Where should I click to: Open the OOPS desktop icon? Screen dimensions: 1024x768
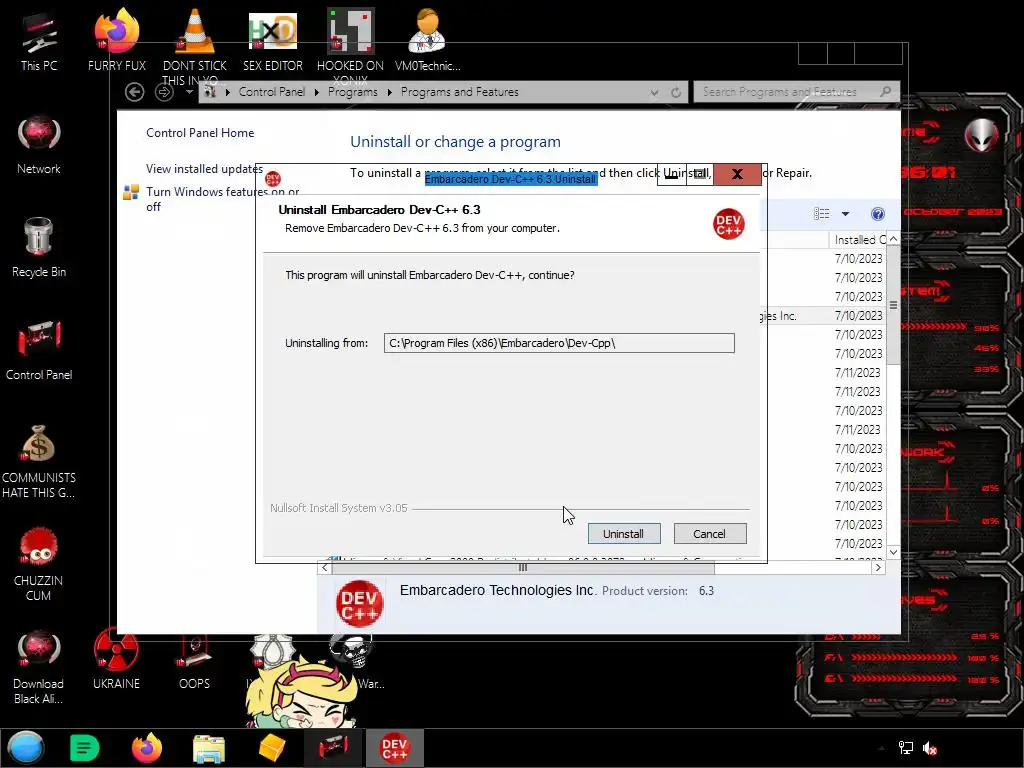tap(194, 660)
